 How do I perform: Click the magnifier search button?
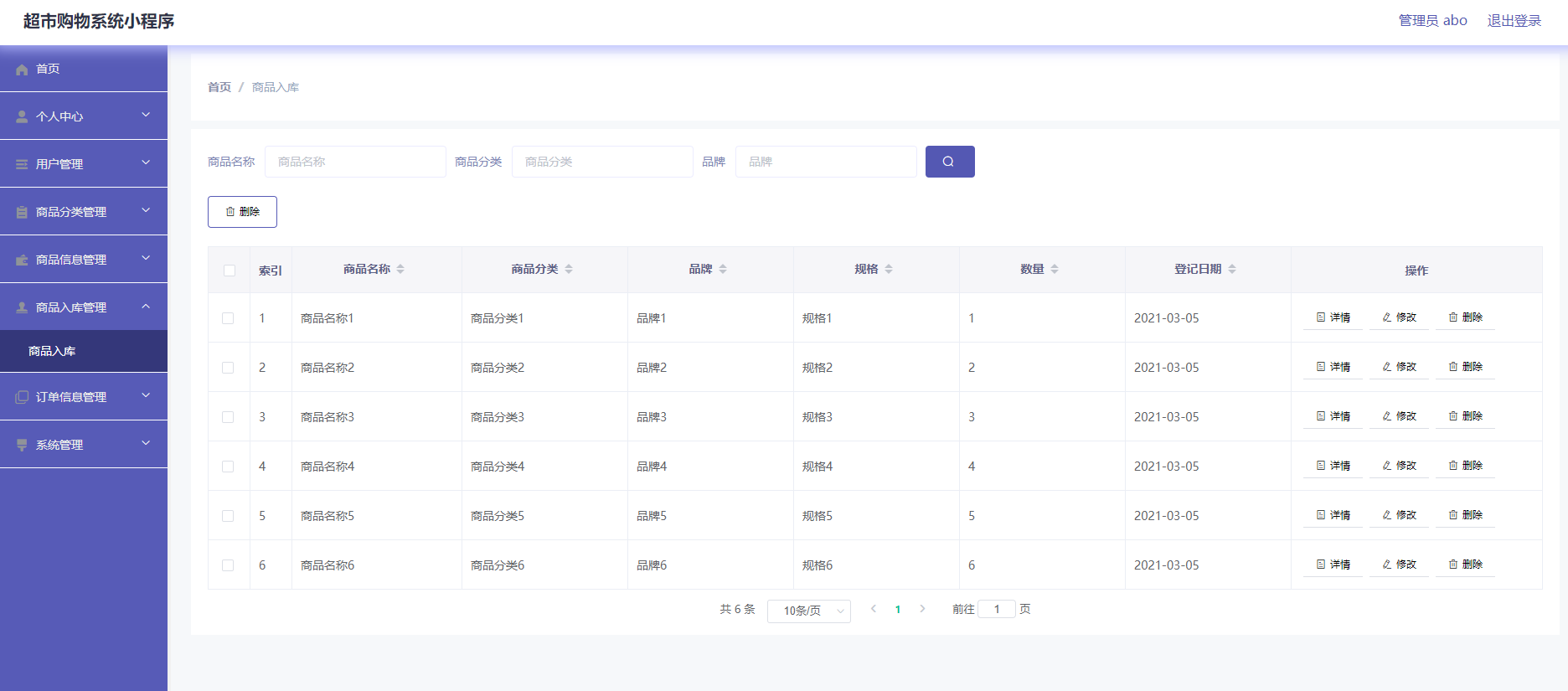[949, 162]
